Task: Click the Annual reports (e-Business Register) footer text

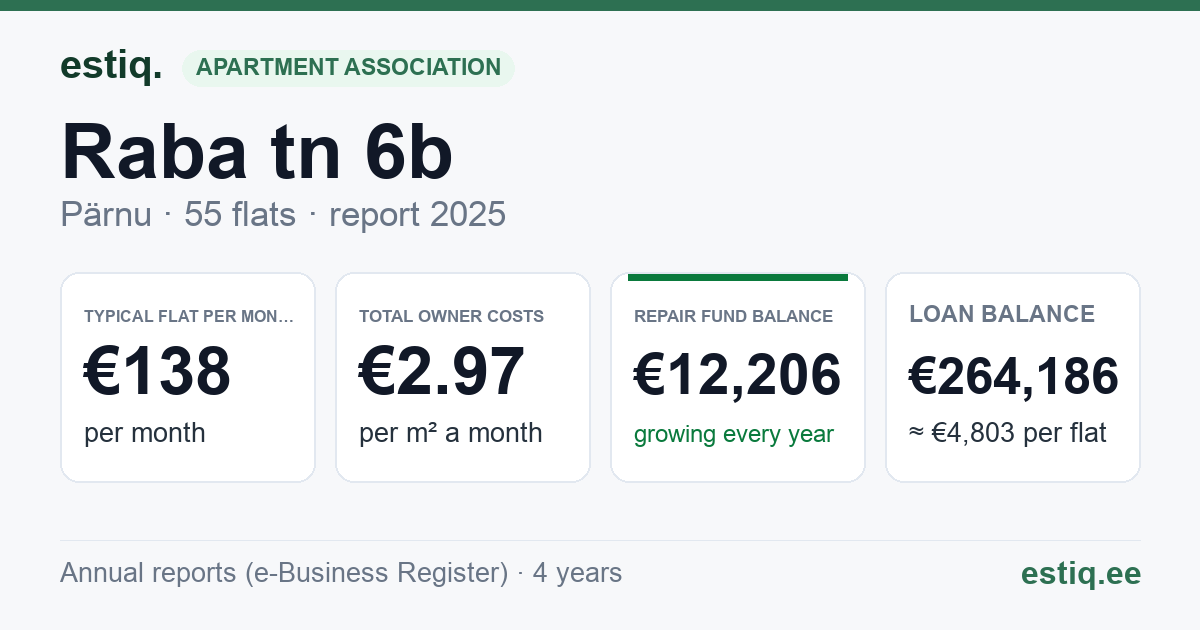Action: pyautogui.click(x=341, y=573)
